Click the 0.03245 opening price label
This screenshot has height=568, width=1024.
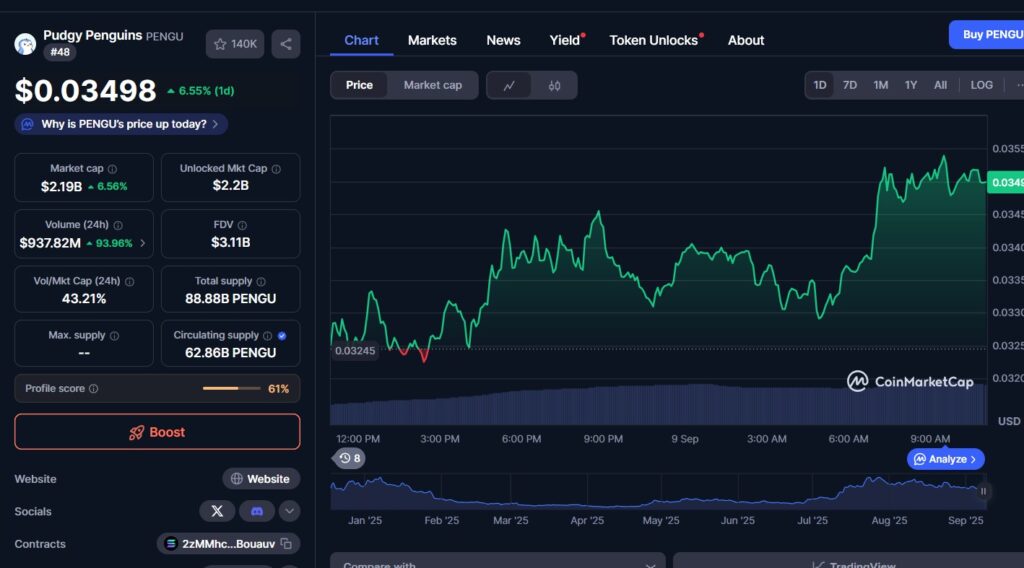(355, 351)
